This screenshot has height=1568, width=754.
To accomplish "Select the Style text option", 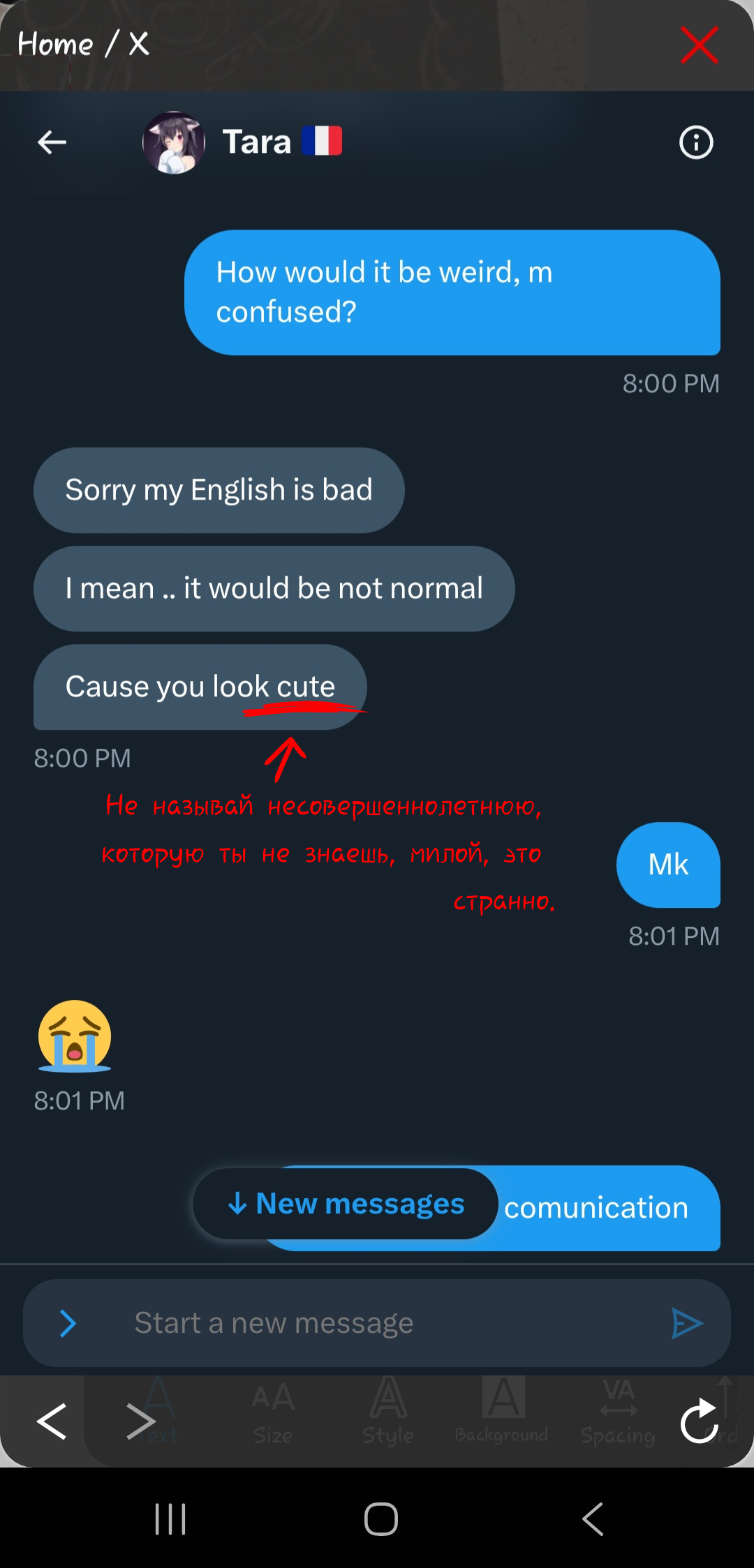I will pyautogui.click(x=388, y=1411).
